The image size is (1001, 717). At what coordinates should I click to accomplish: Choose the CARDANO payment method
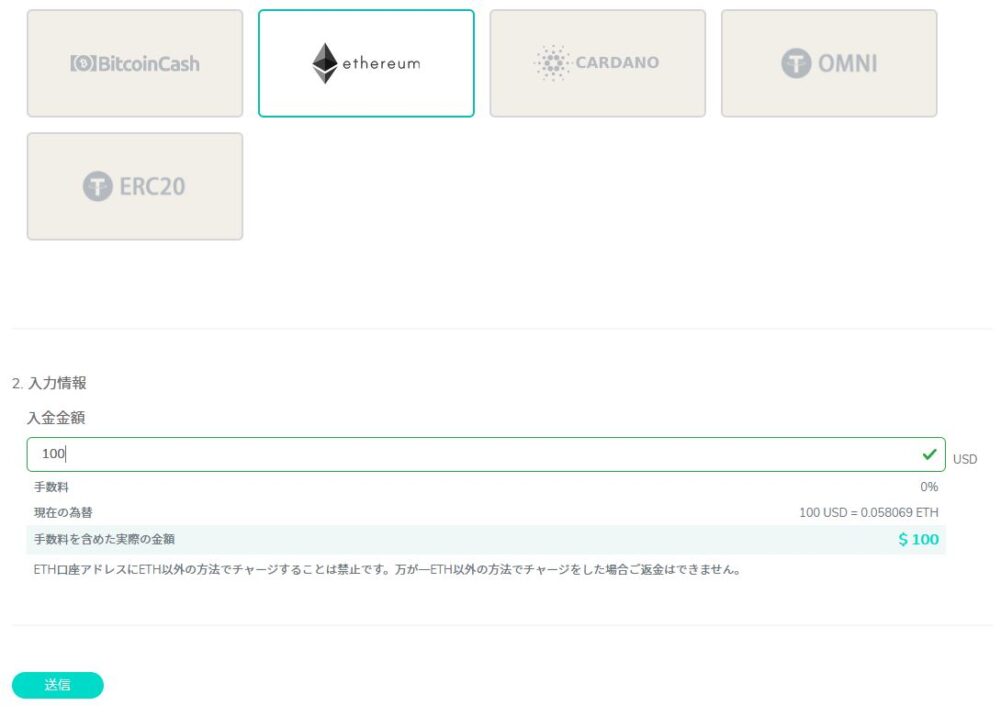(x=598, y=63)
